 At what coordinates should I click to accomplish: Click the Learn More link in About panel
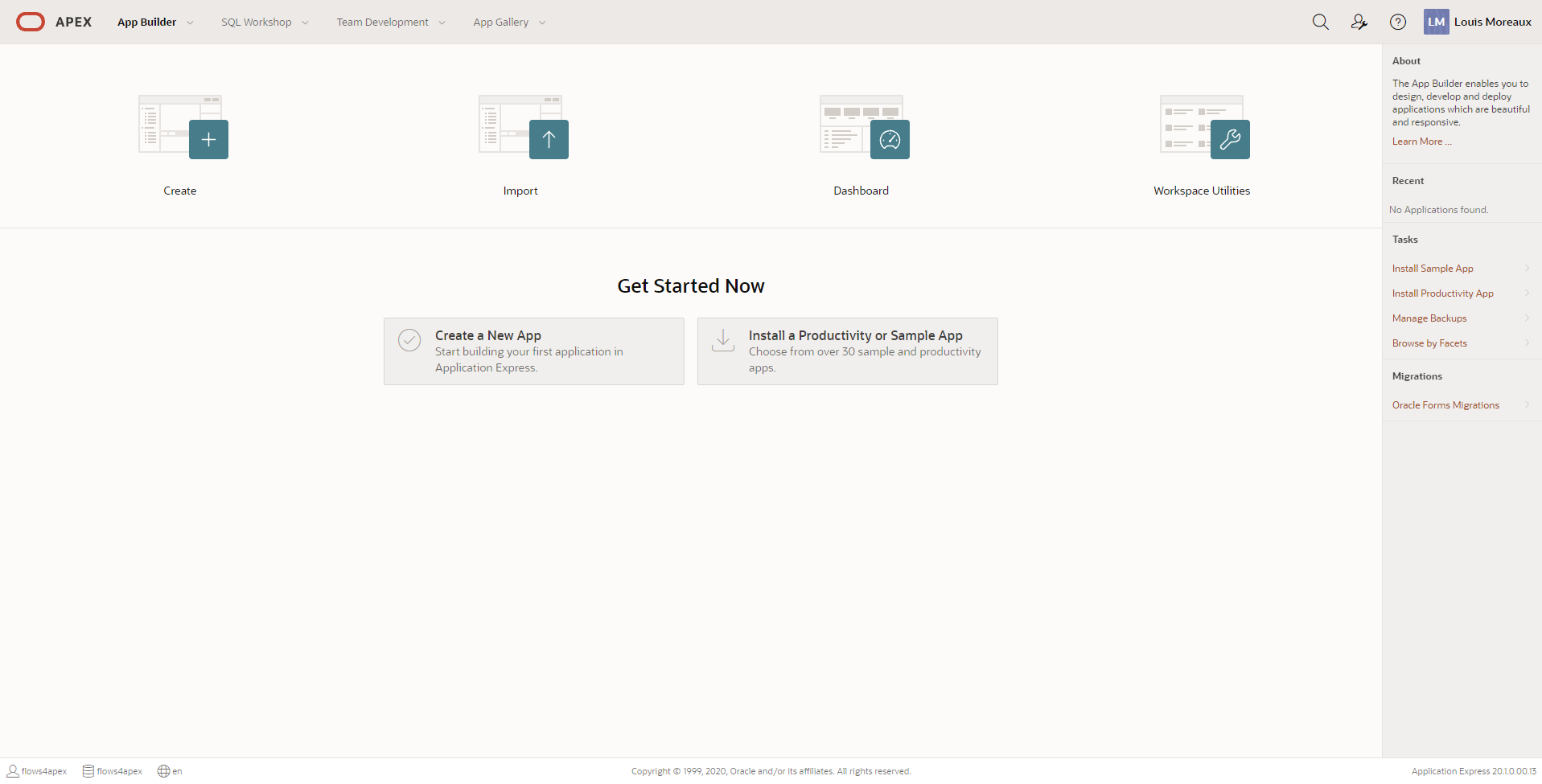[1421, 141]
